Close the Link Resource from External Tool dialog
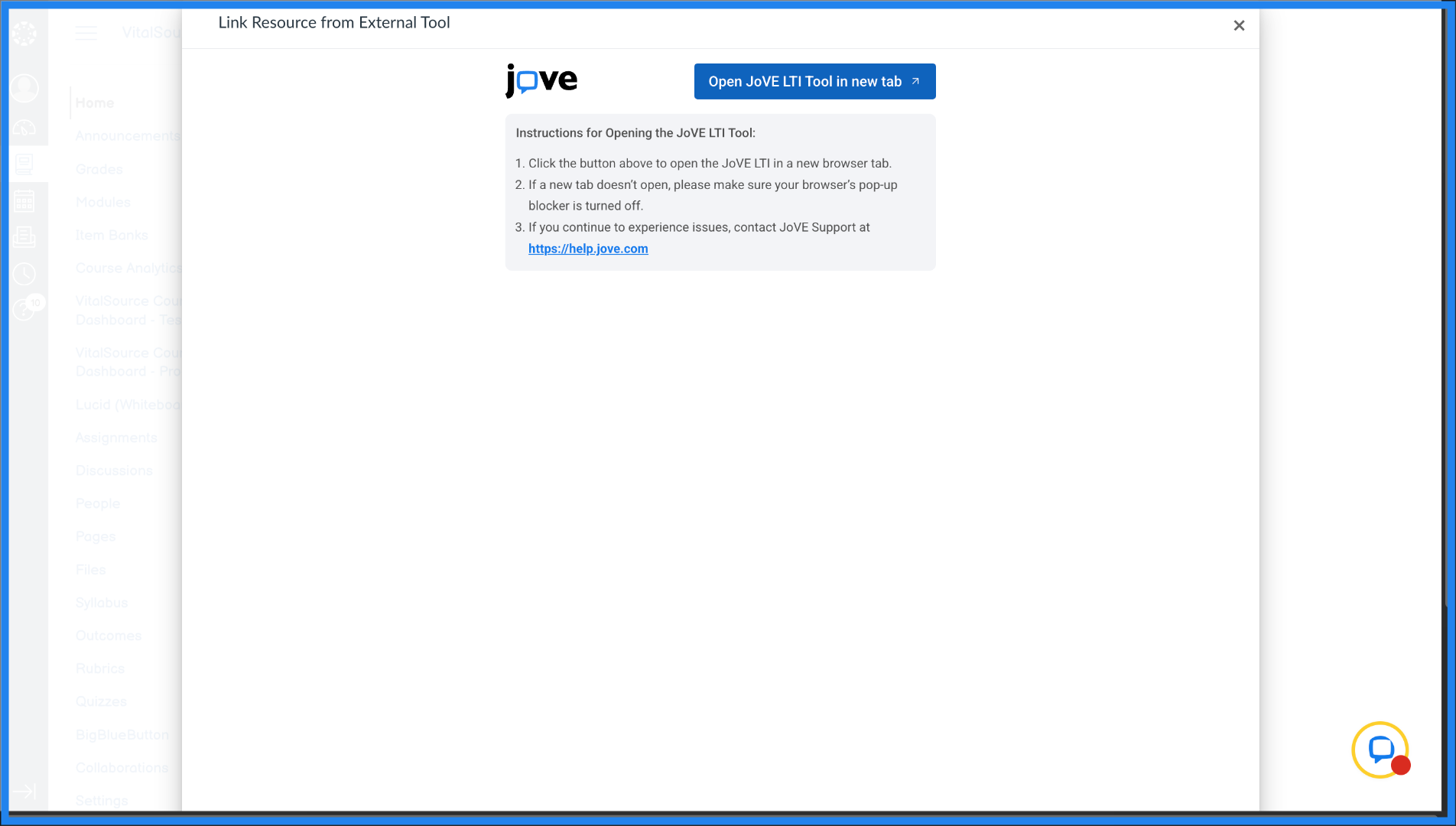This screenshot has height=826, width=1456. click(x=1239, y=25)
